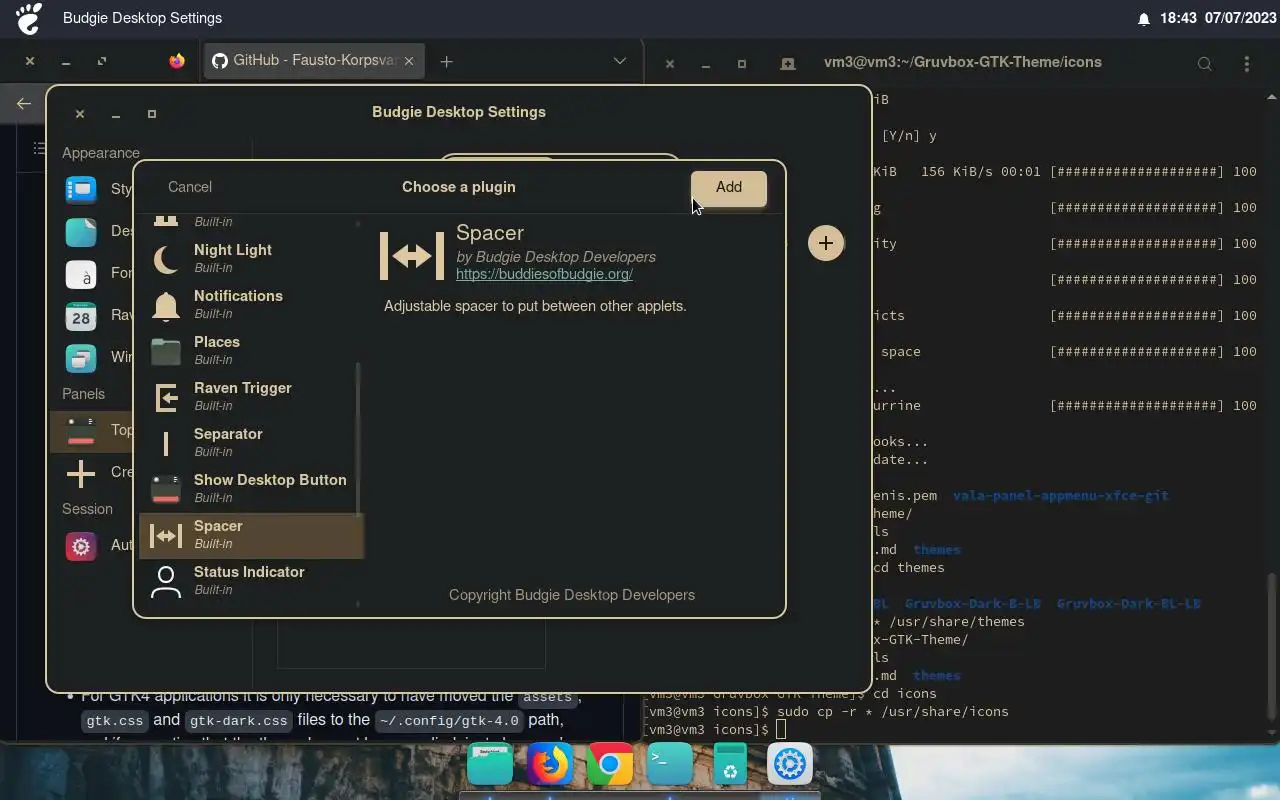The height and width of the screenshot is (800, 1280).
Task: Click the Show Desktop Button icon
Action: pos(166,490)
